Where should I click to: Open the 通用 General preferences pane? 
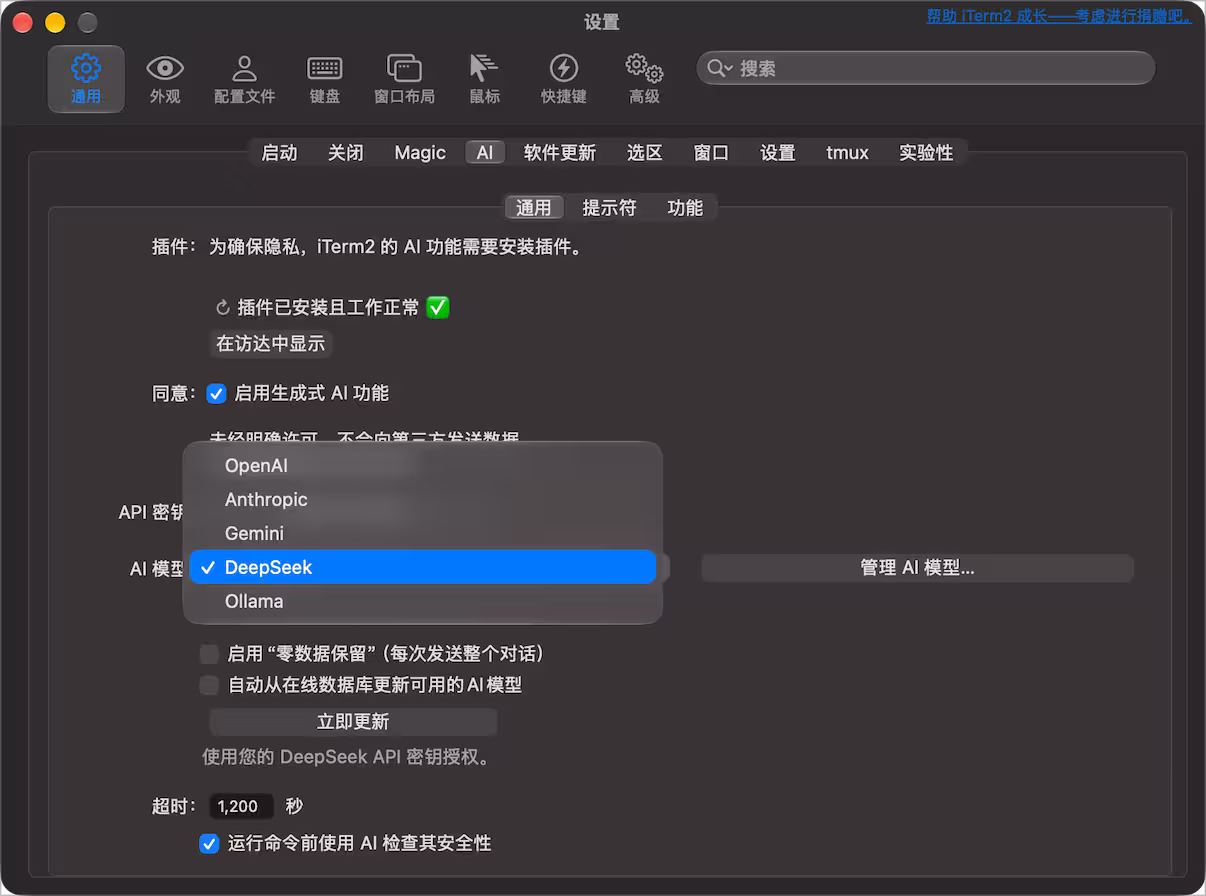(x=86, y=79)
